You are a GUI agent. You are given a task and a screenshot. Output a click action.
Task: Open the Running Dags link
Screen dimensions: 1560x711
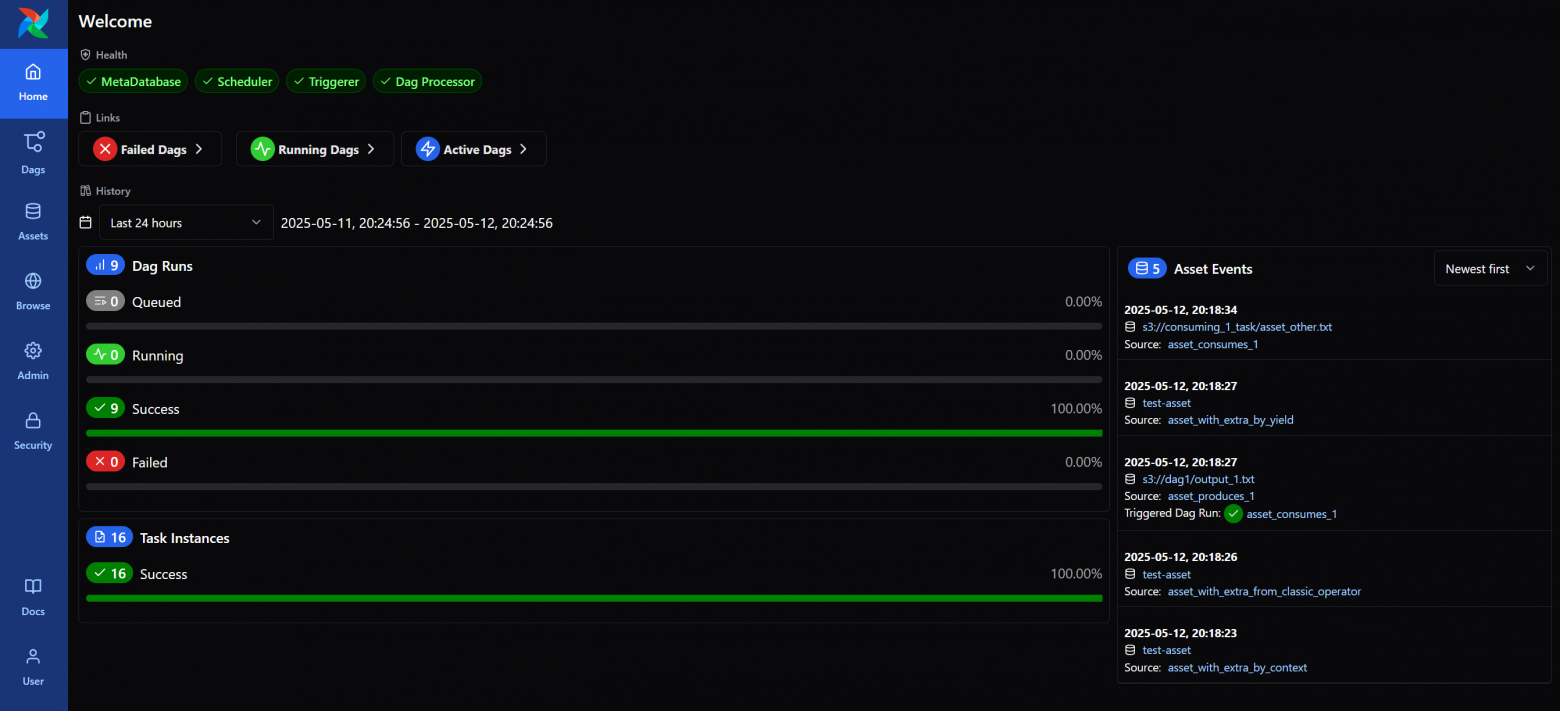pos(315,149)
